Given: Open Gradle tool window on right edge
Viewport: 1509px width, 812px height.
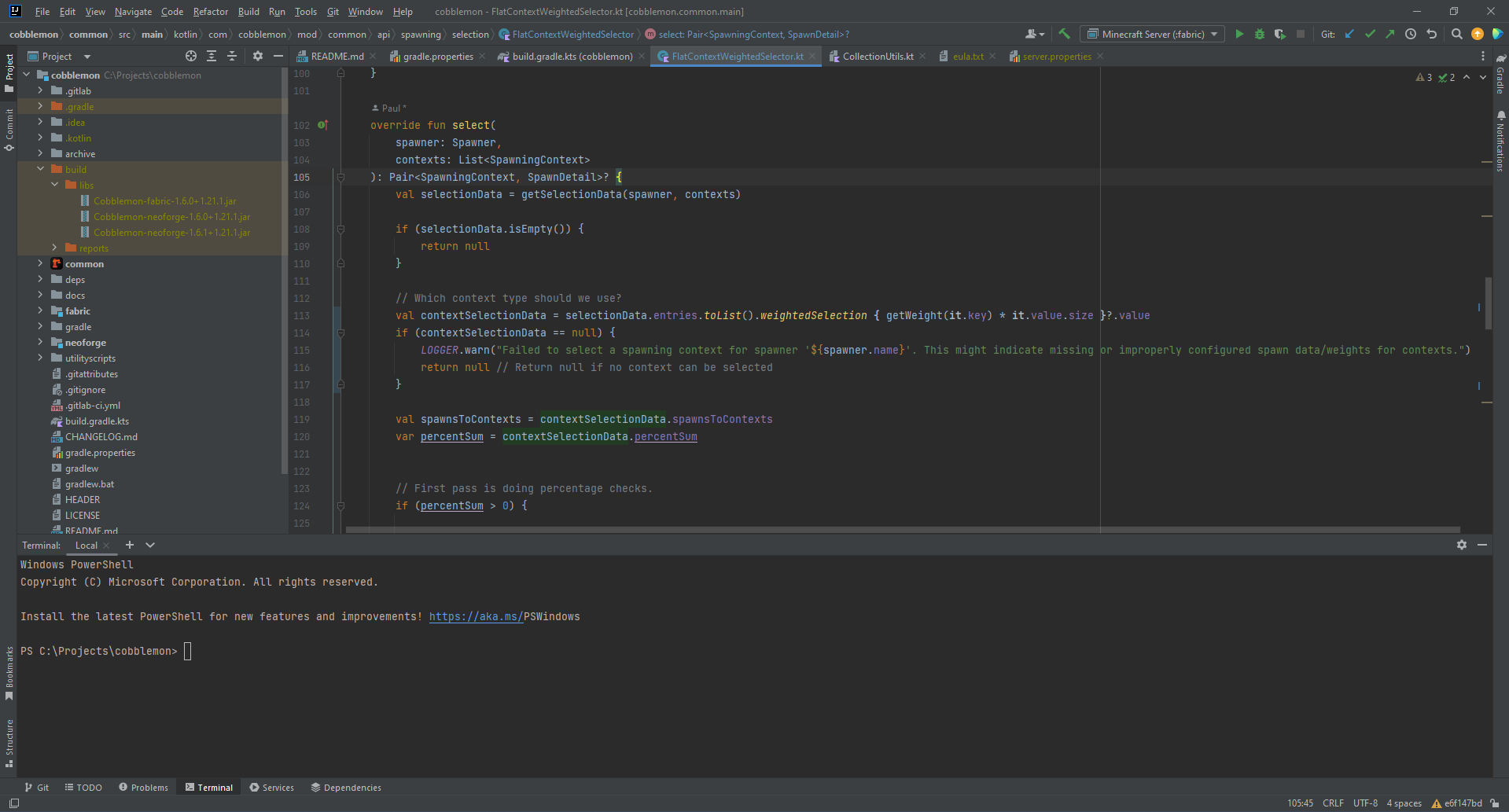Looking at the screenshot, I should coord(1500,75).
